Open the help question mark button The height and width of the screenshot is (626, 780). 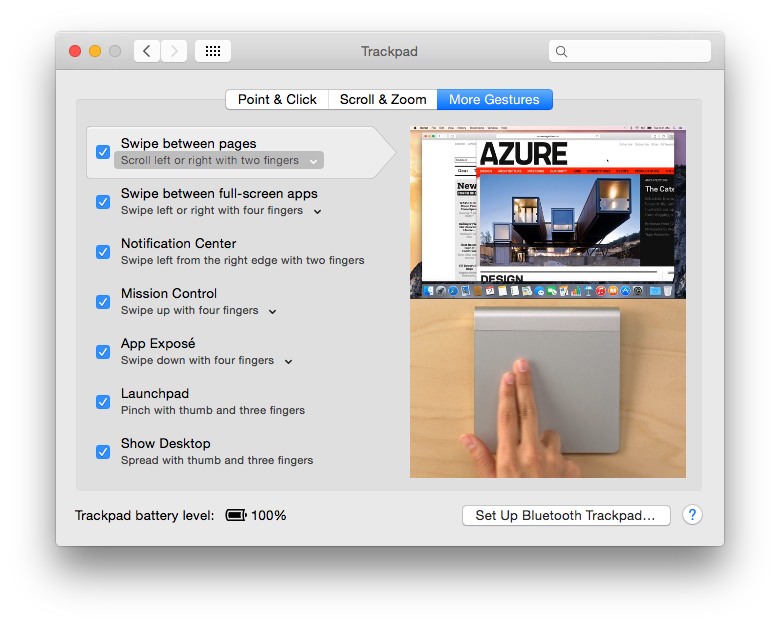pos(692,515)
